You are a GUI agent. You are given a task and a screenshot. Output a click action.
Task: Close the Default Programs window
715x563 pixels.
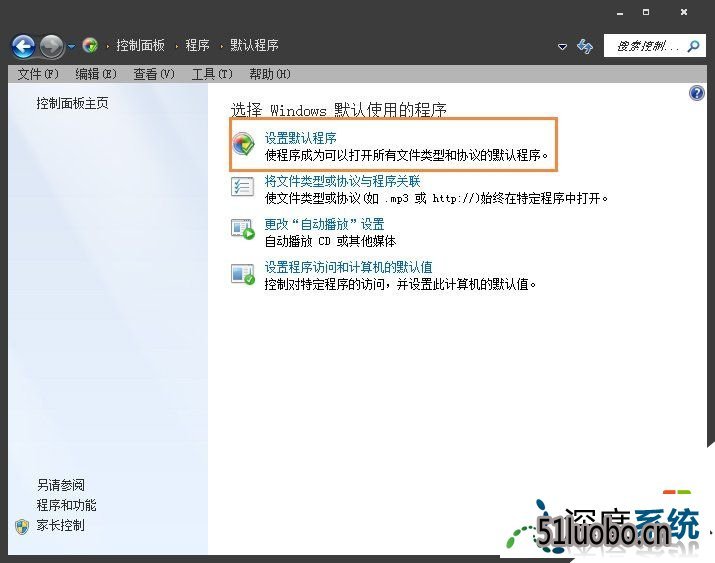tap(684, 12)
